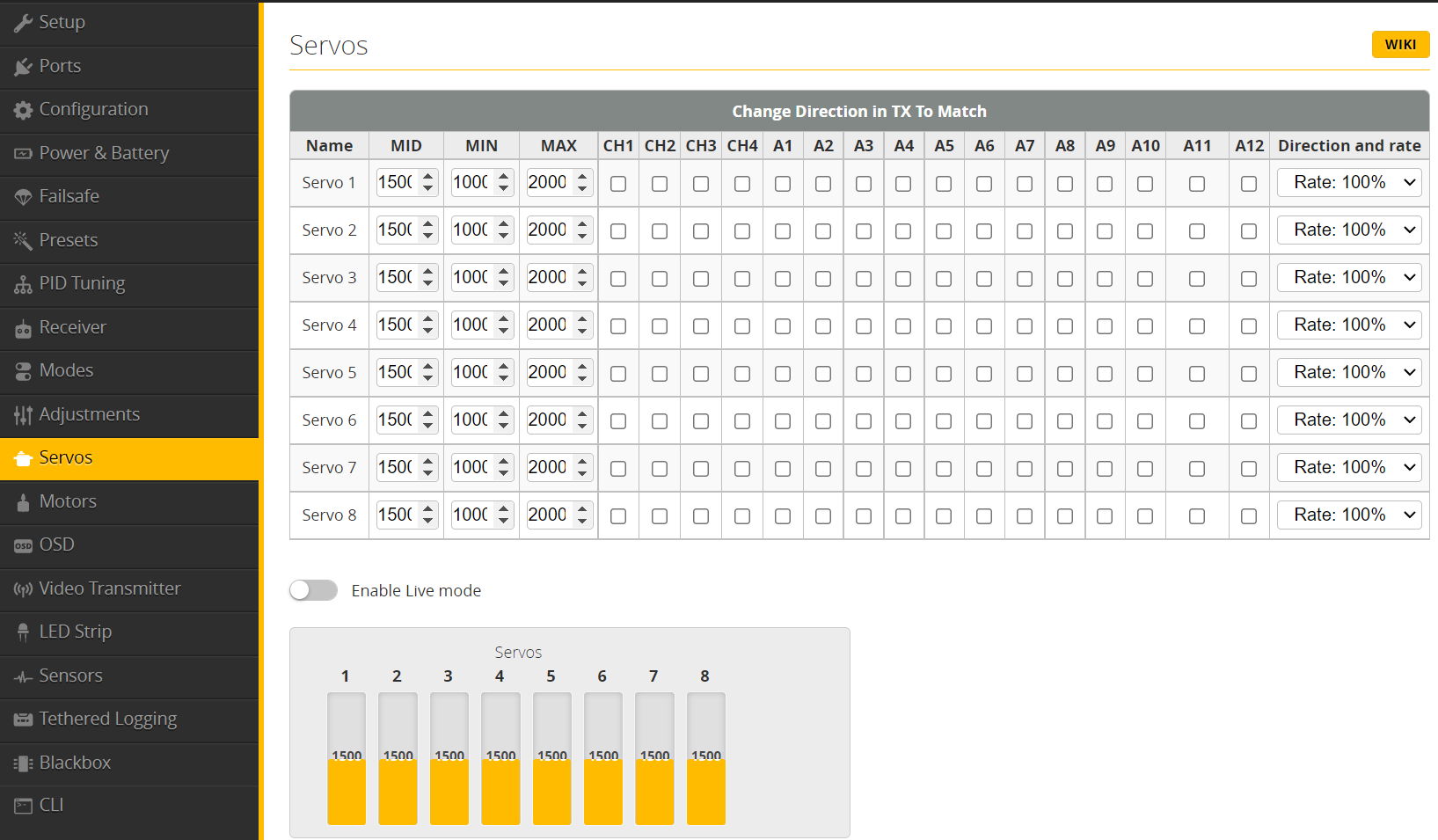Open rate dropdown for Servo 7

coord(1349,467)
